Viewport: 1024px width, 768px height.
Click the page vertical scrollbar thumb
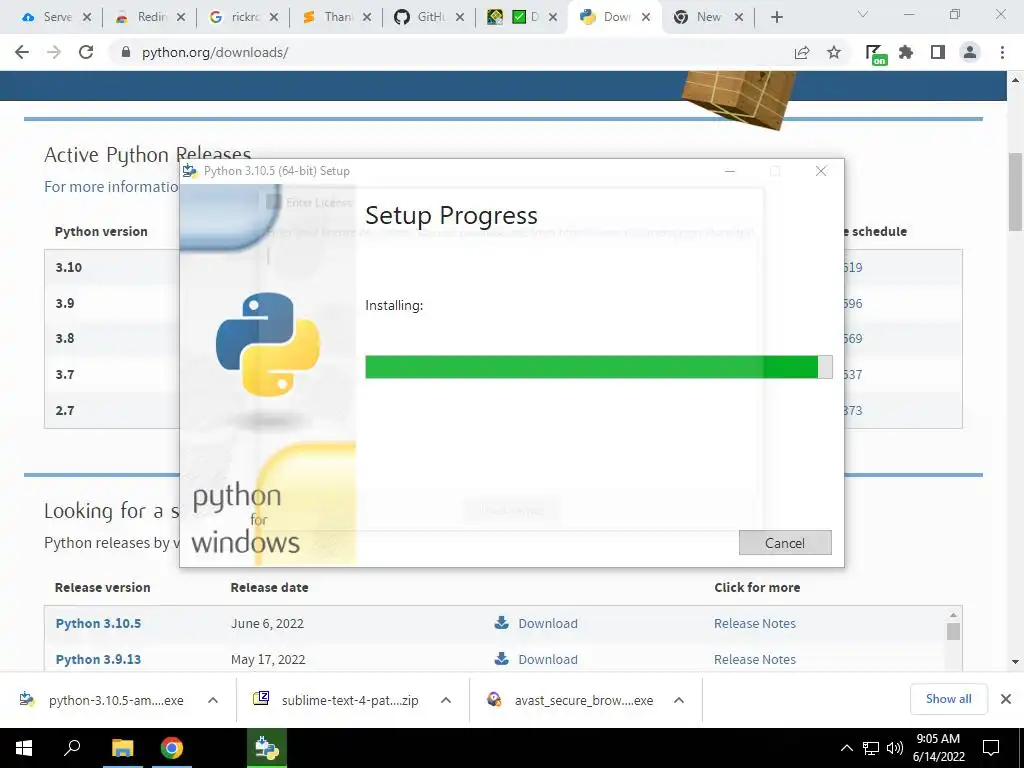pyautogui.click(x=1016, y=192)
